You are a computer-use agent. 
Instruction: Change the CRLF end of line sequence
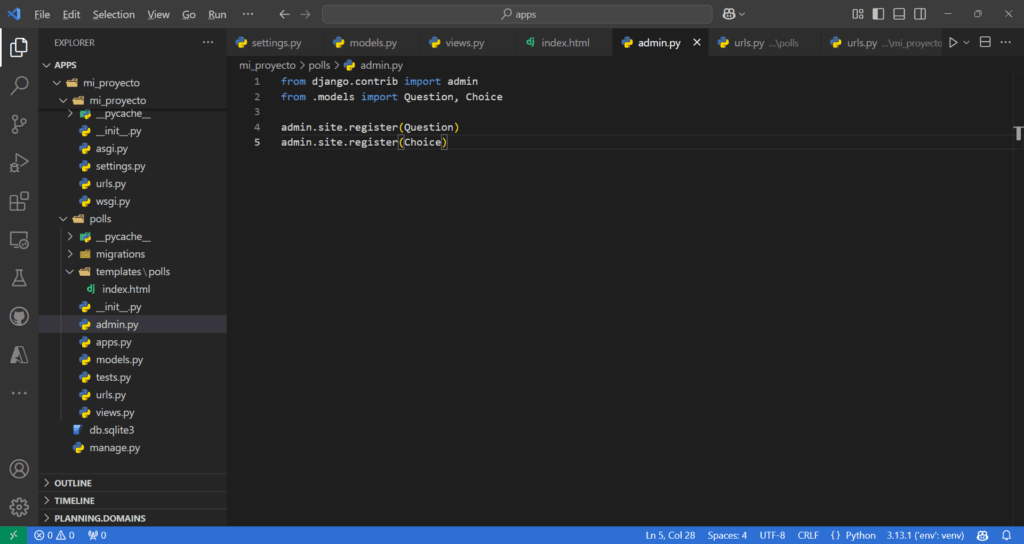tap(808, 536)
